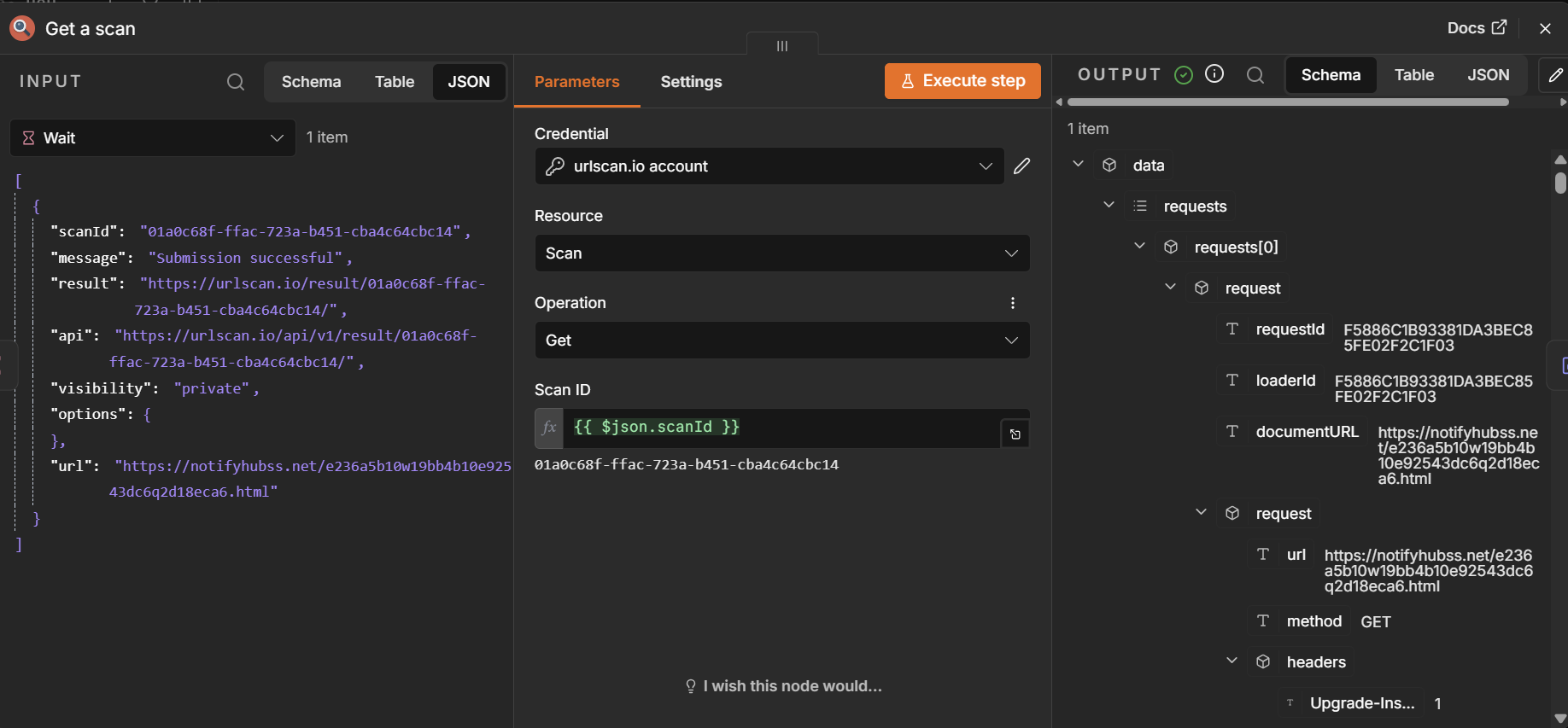Image resolution: width=1568 pixels, height=728 pixels.
Task: Click the panel drag handle at top
Action: coord(782,45)
